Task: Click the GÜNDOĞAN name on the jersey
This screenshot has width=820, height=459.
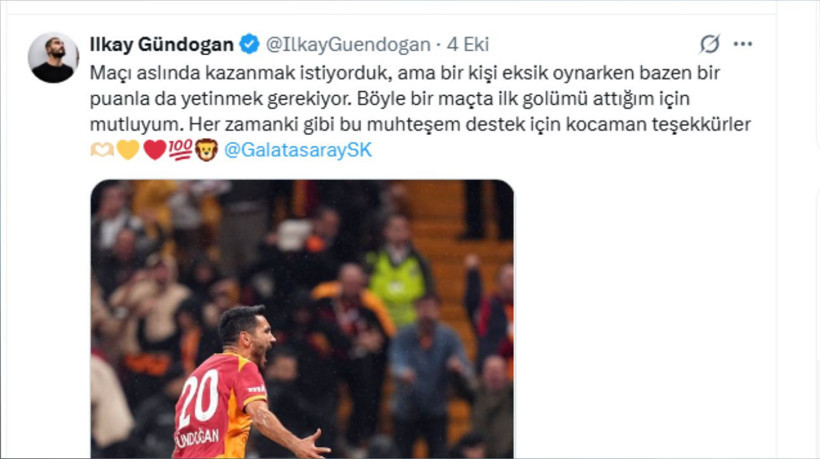Action: (197, 438)
